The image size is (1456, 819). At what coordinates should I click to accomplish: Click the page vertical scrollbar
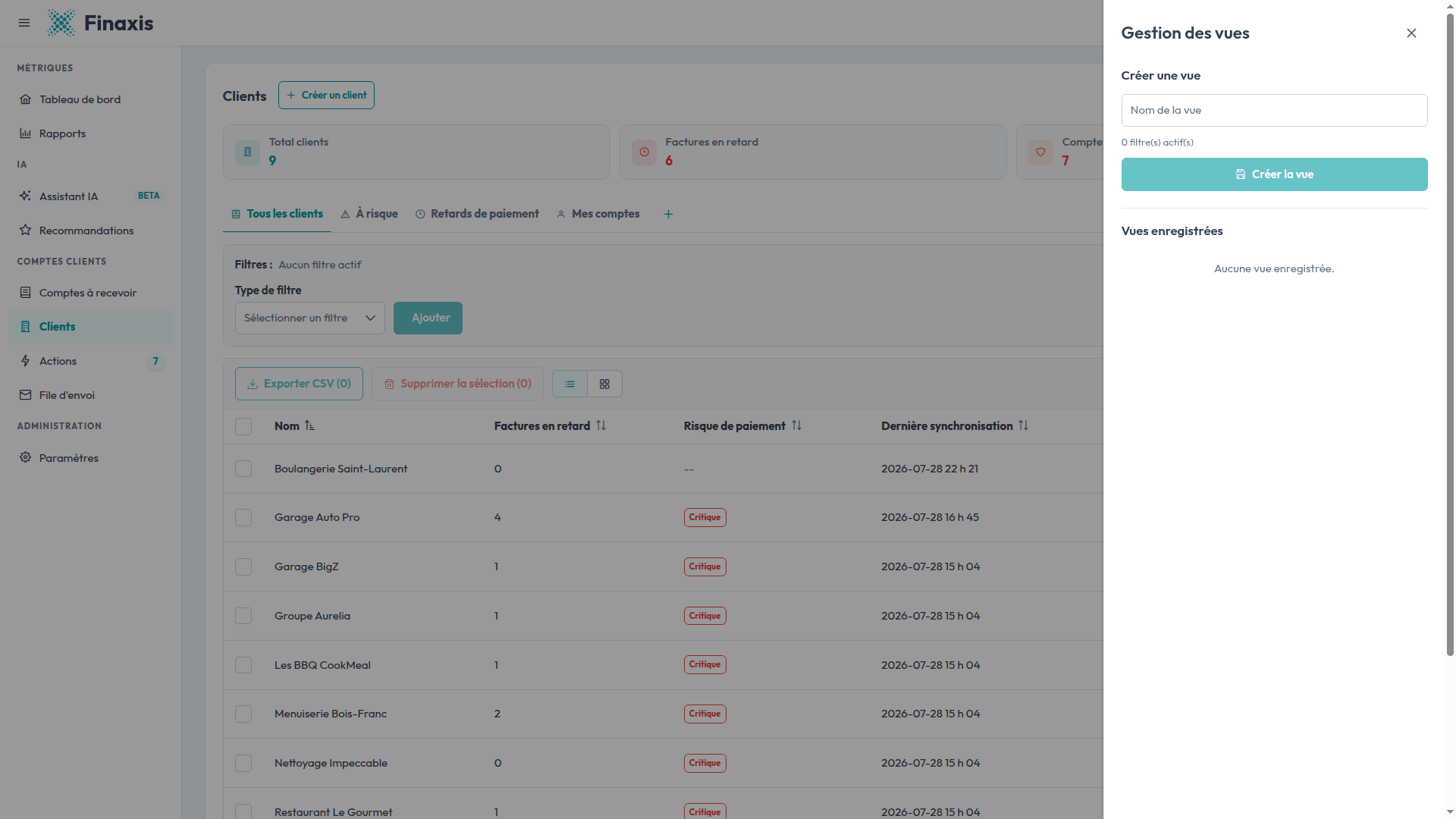[1450, 334]
